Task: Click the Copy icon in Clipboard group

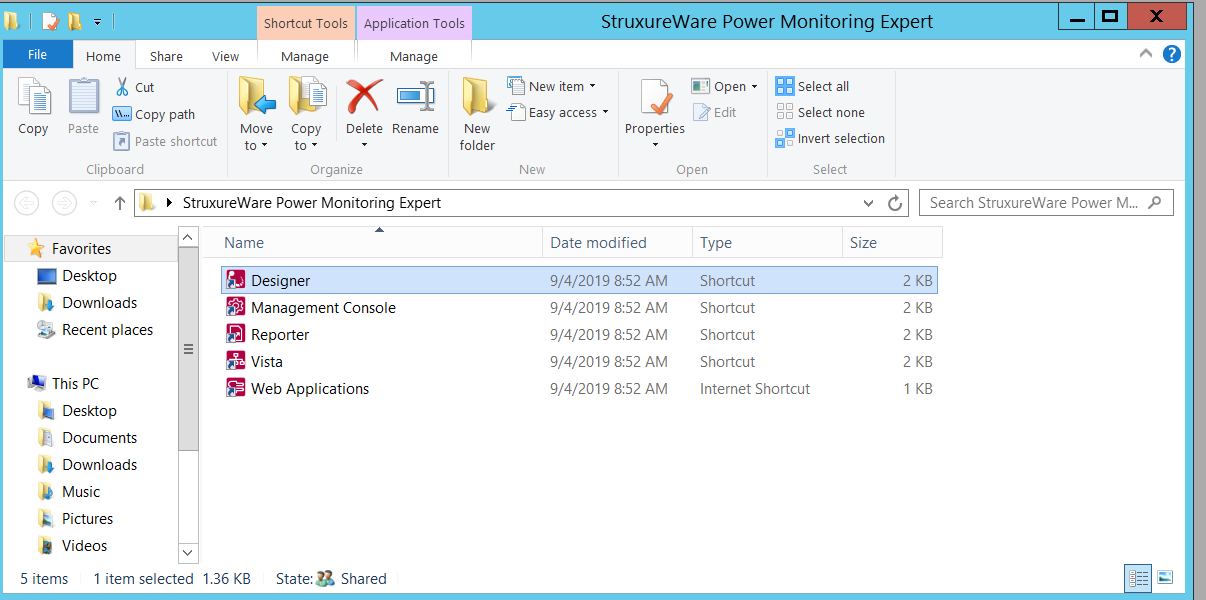Action: tap(33, 97)
